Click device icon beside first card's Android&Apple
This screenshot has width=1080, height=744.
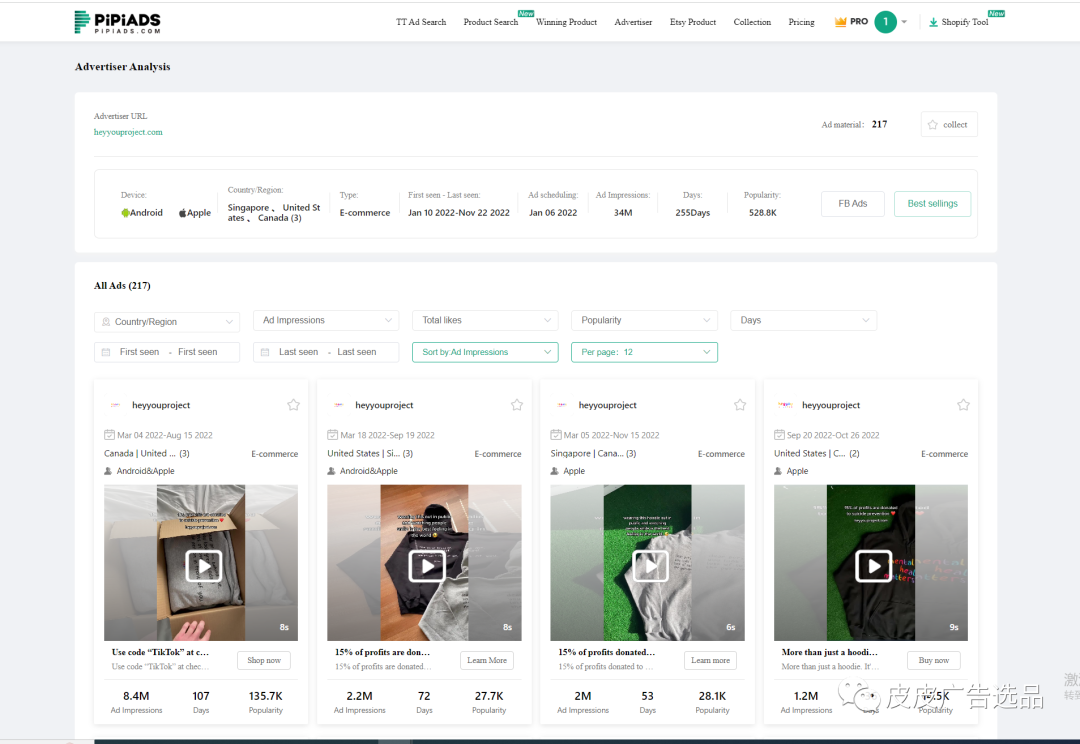pos(108,471)
